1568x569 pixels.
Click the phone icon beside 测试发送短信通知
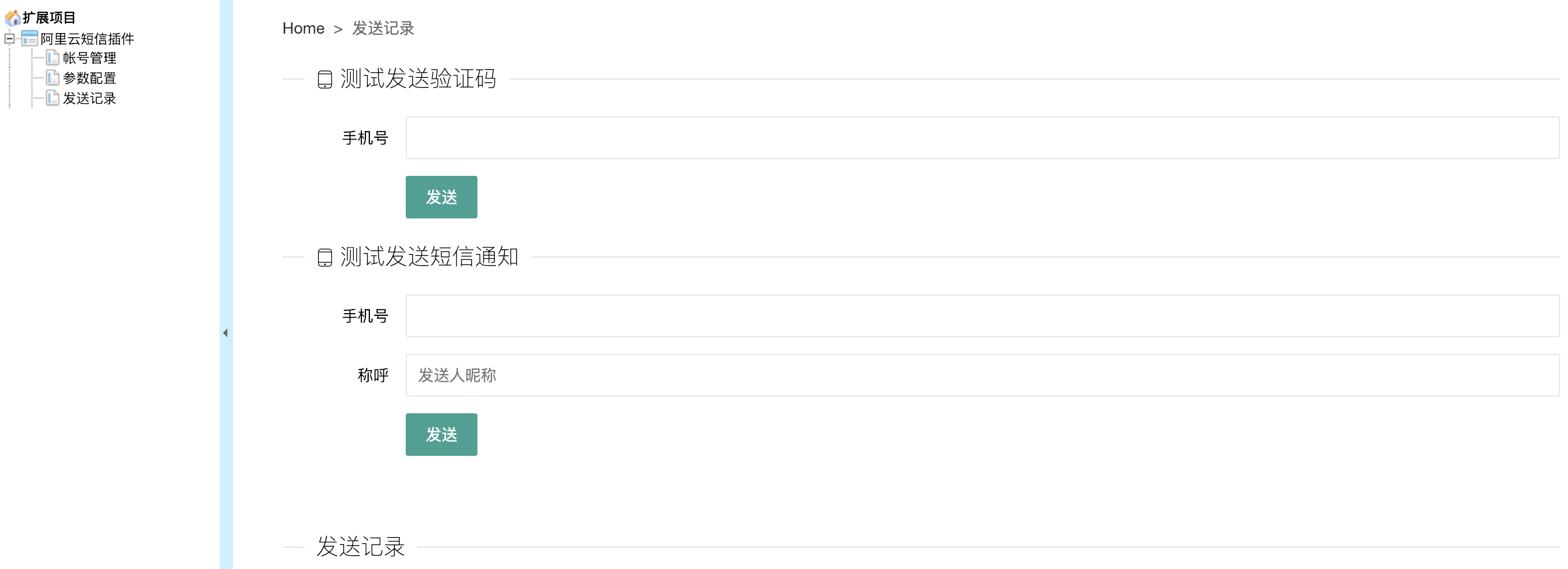325,257
